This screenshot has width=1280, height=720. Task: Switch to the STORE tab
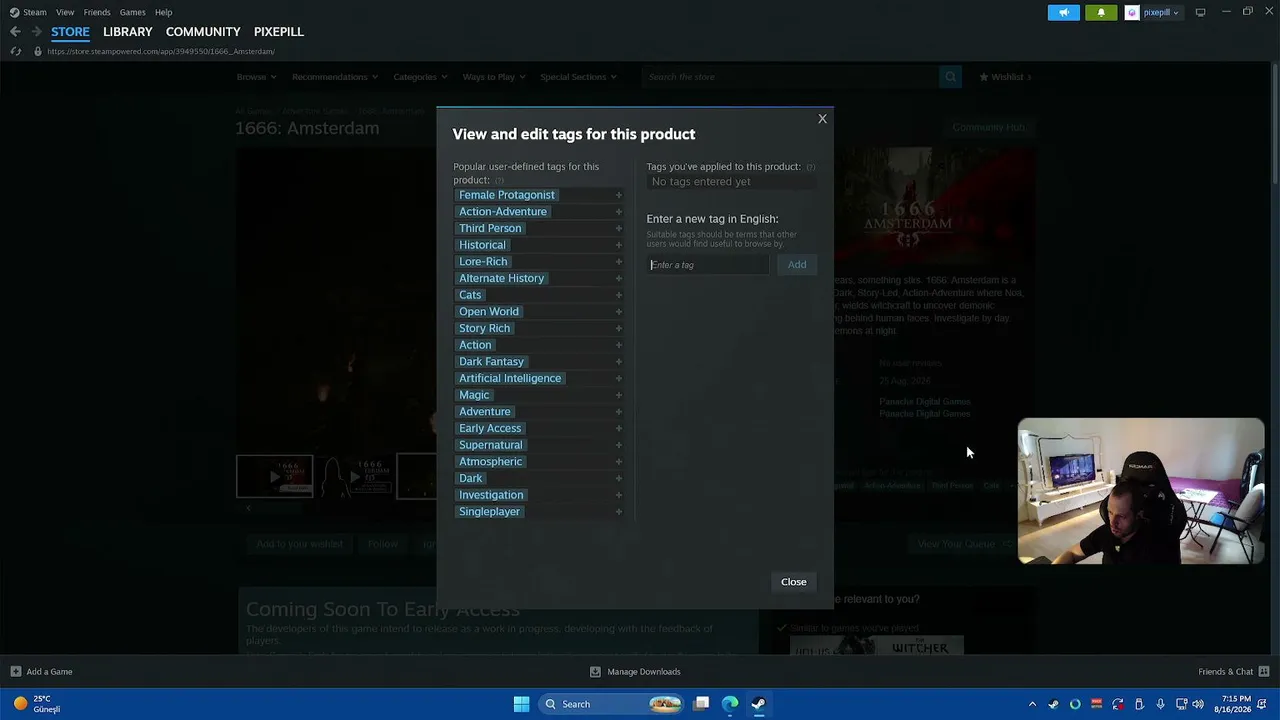(x=70, y=32)
